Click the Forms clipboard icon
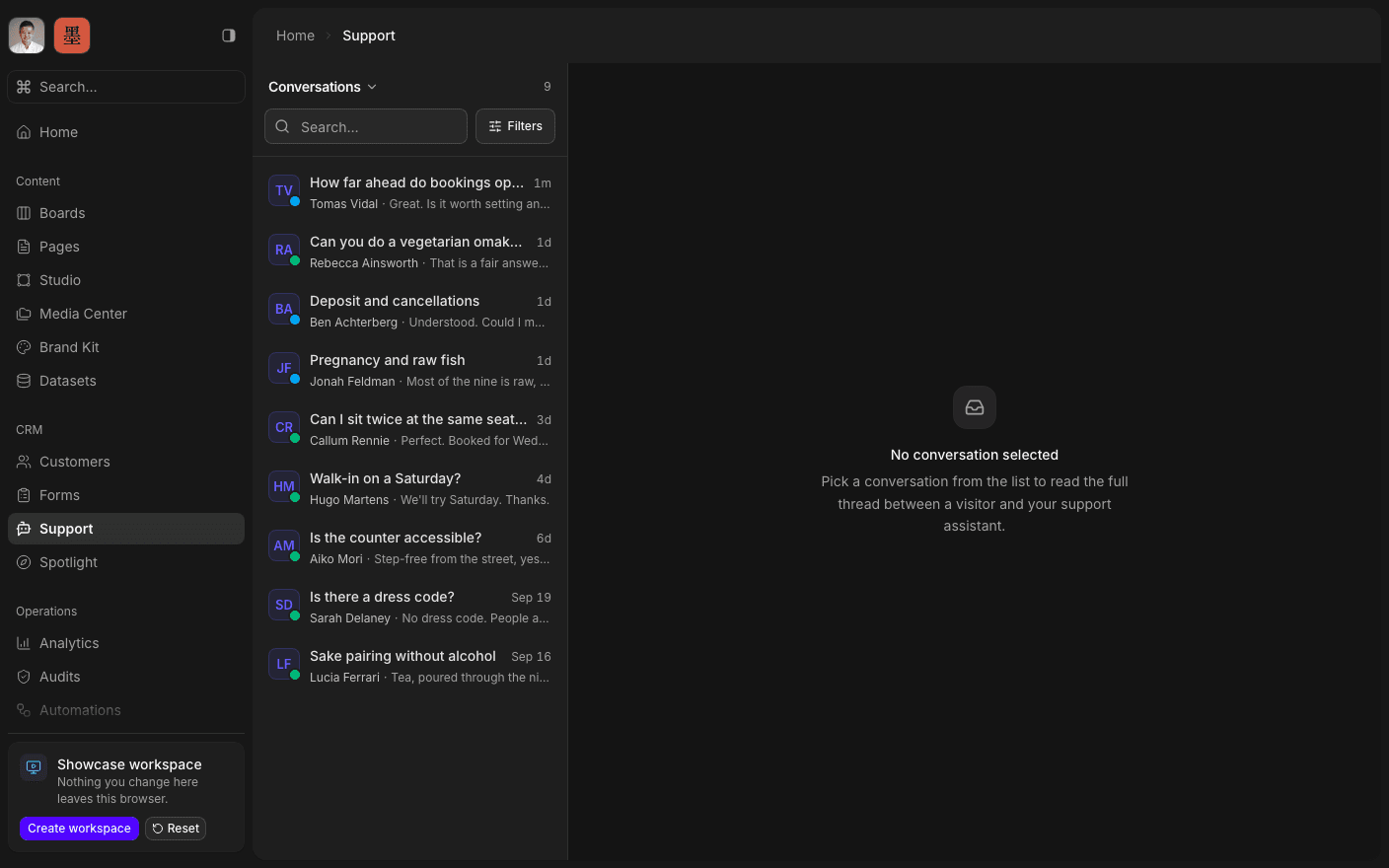1389x868 pixels. 24,495
